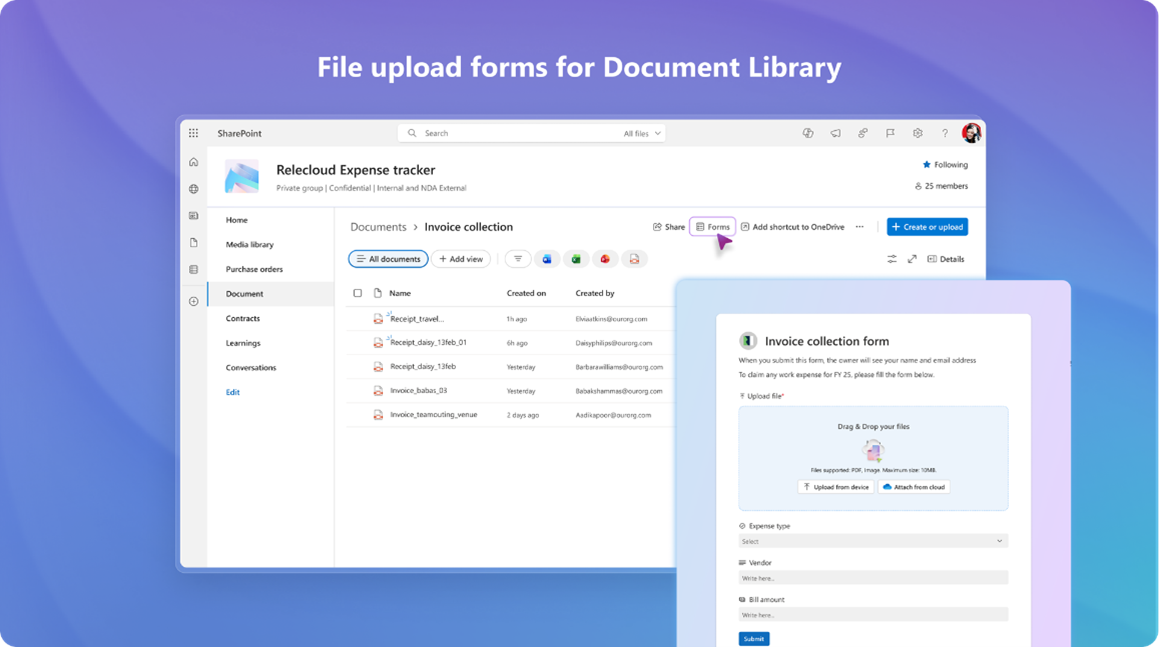Image resolution: width=1159 pixels, height=647 pixels.
Task: Open Learnings in site navigation
Action: click(x=243, y=343)
